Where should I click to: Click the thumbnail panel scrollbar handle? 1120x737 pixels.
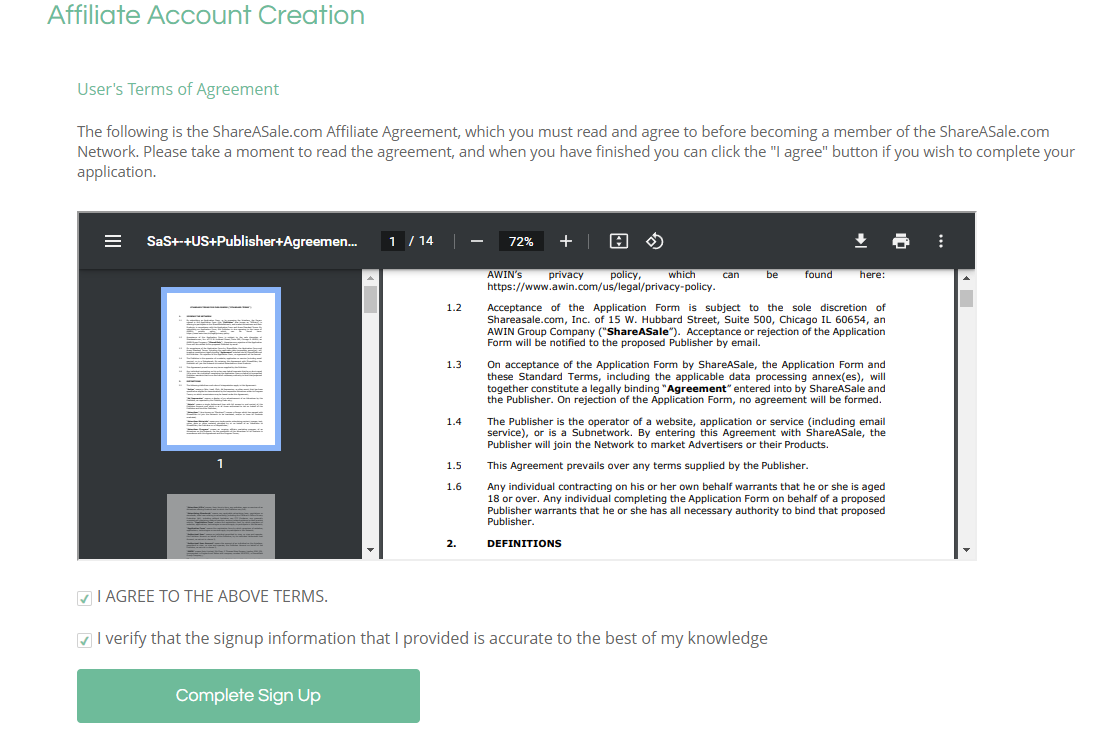[370, 299]
